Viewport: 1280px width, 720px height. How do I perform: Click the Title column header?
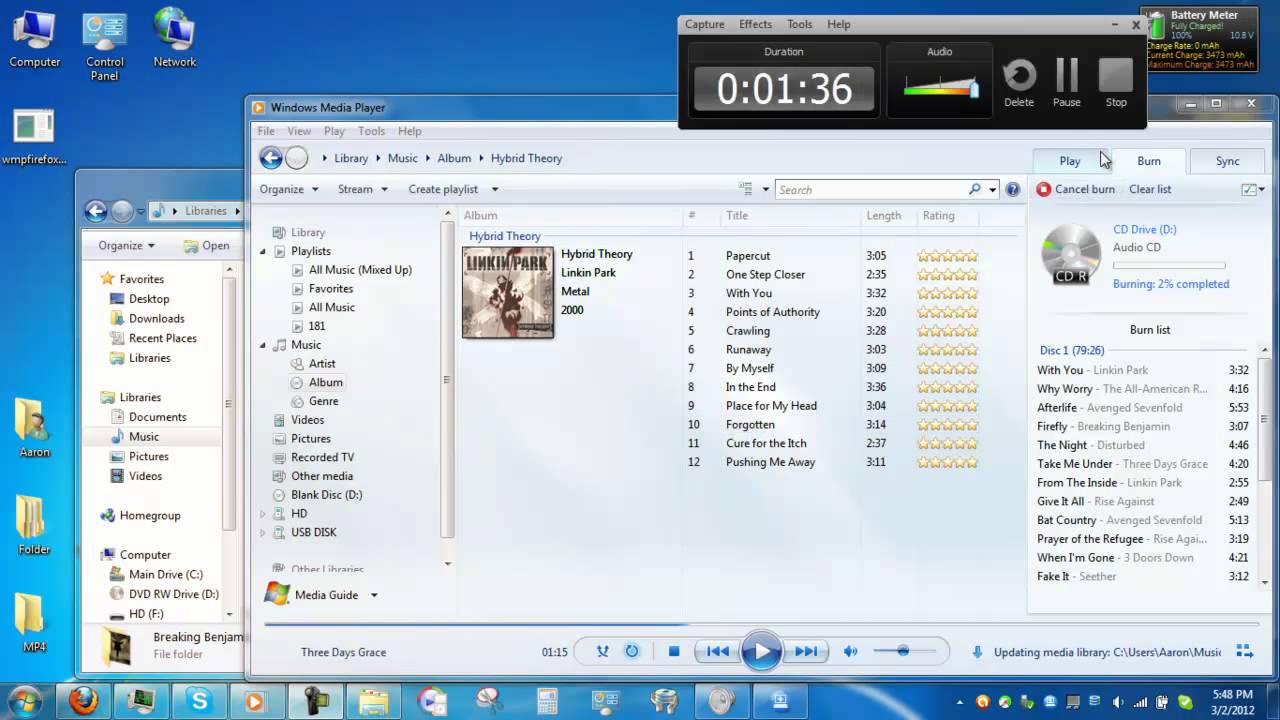pos(737,215)
